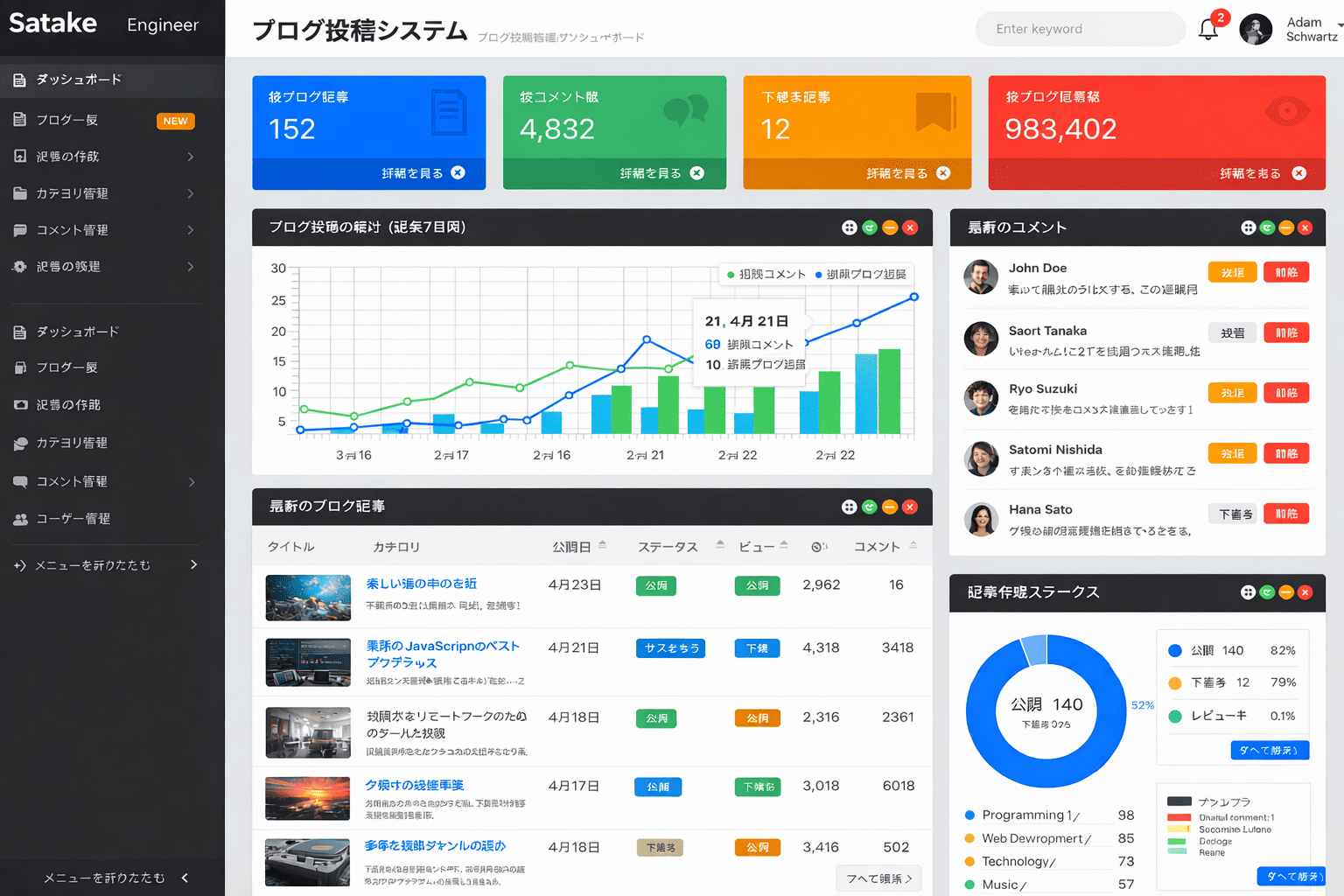
Task: Click Adam Schwartz's profile avatar
Action: (x=1256, y=30)
